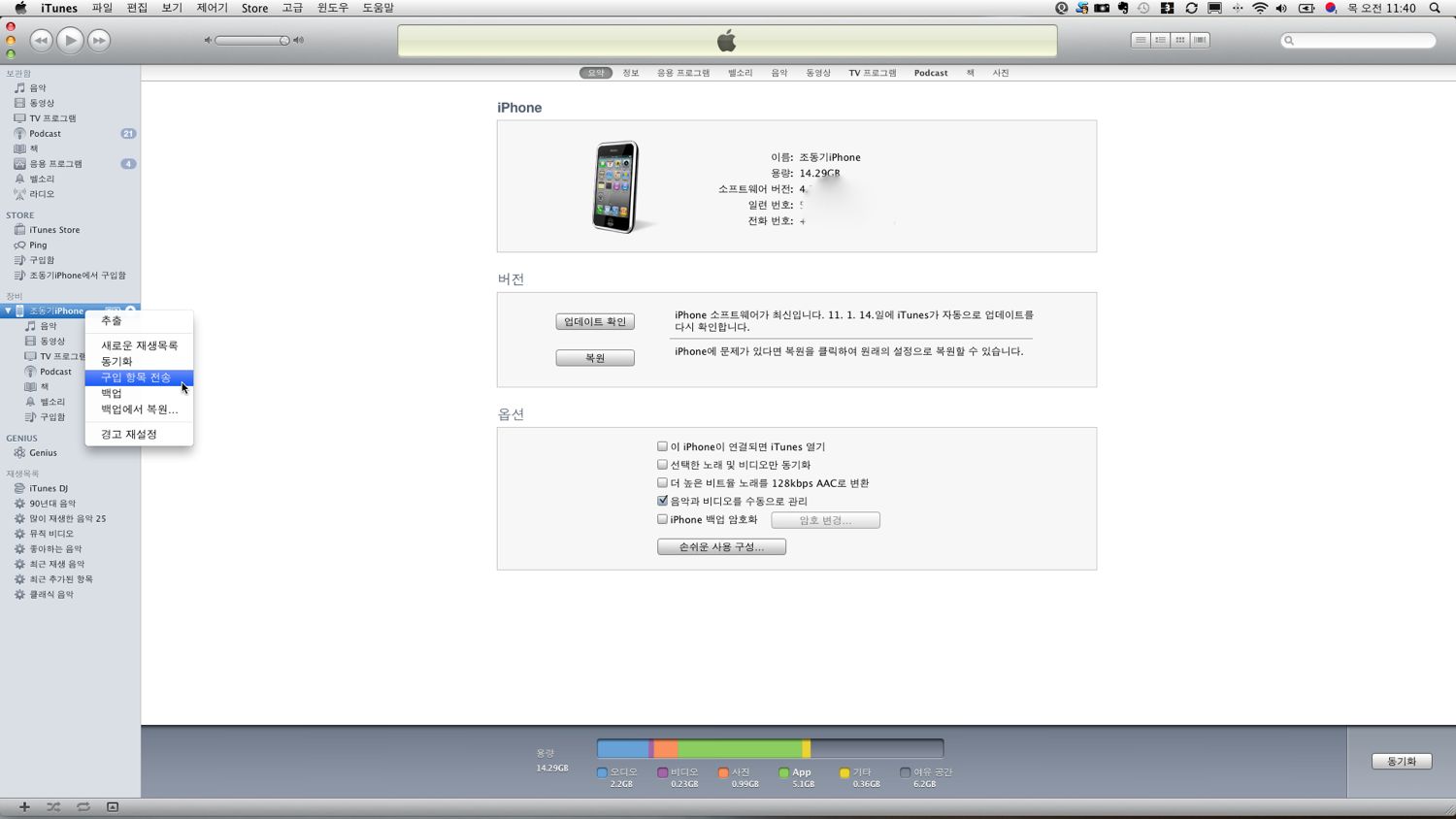
Task: Click the 암호 변경... button
Action: click(826, 520)
